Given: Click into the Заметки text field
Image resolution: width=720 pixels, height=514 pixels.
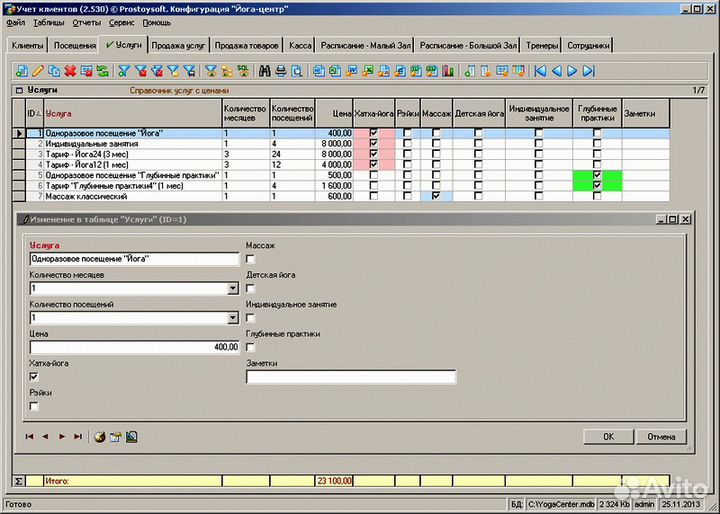Looking at the screenshot, I should click(350, 377).
